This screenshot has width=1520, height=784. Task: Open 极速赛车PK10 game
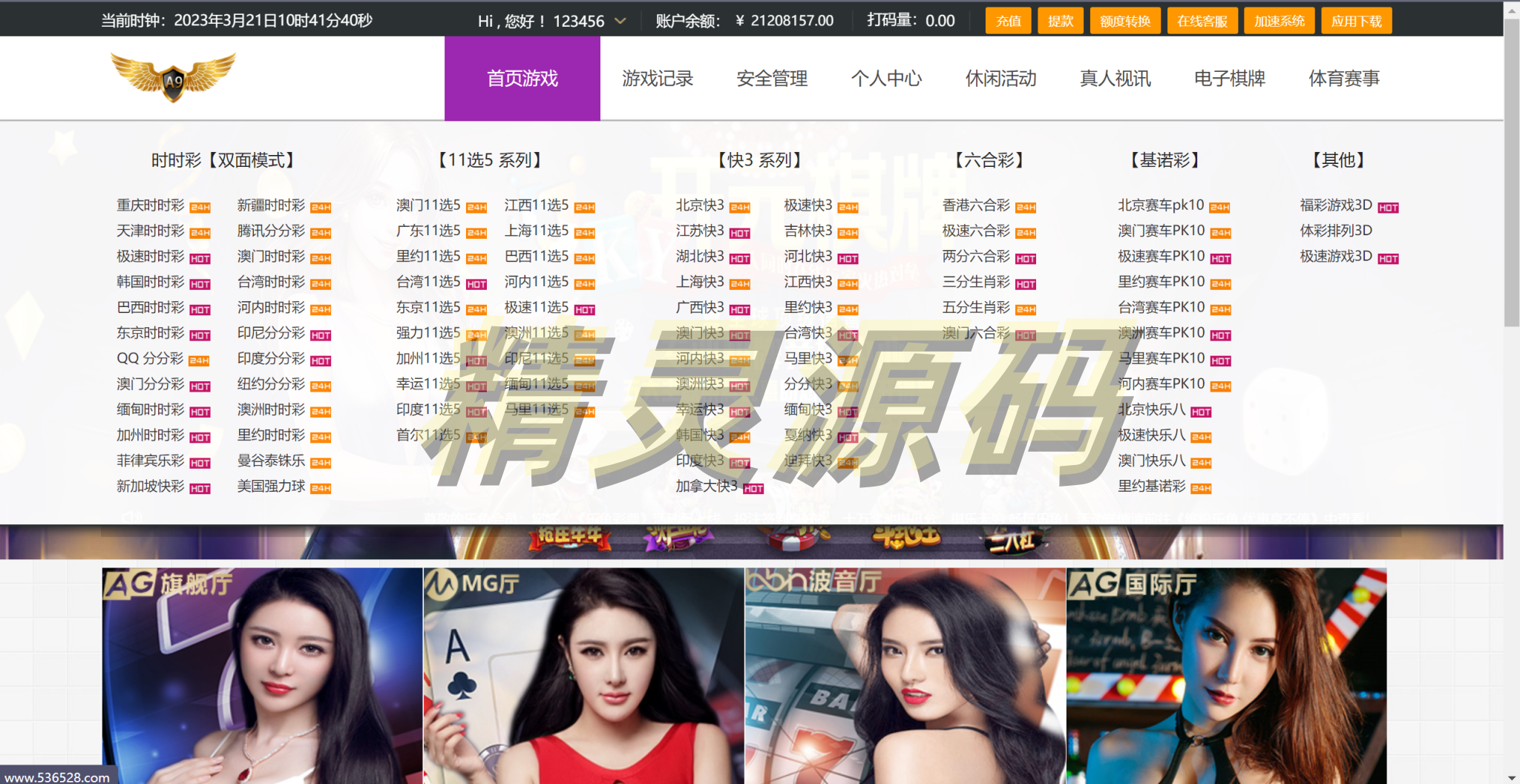1162,257
